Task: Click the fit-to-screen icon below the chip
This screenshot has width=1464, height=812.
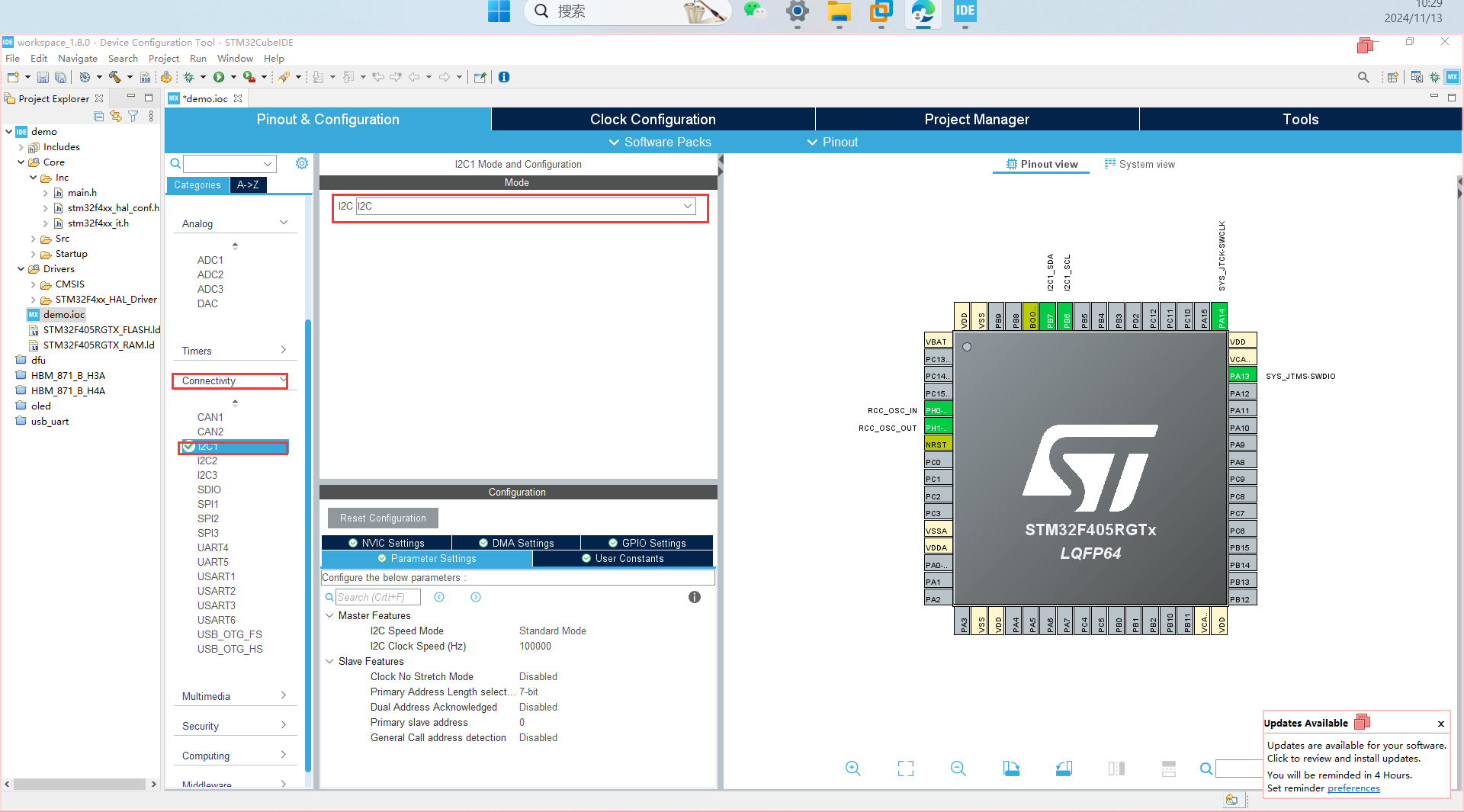Action: pyautogui.click(x=905, y=769)
